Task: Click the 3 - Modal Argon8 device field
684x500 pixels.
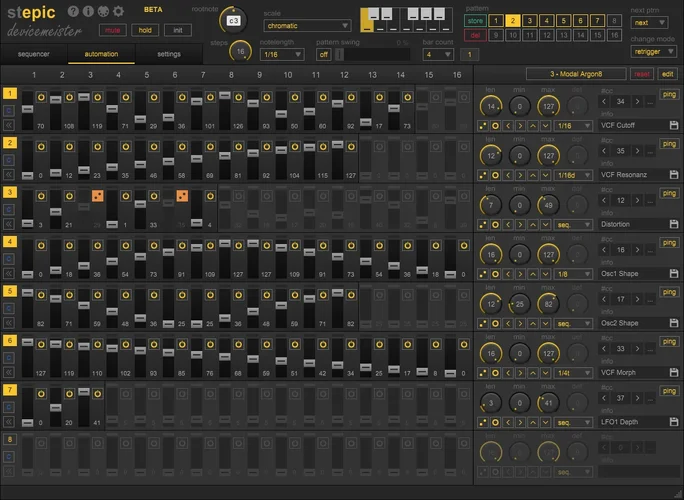Action: (576, 74)
